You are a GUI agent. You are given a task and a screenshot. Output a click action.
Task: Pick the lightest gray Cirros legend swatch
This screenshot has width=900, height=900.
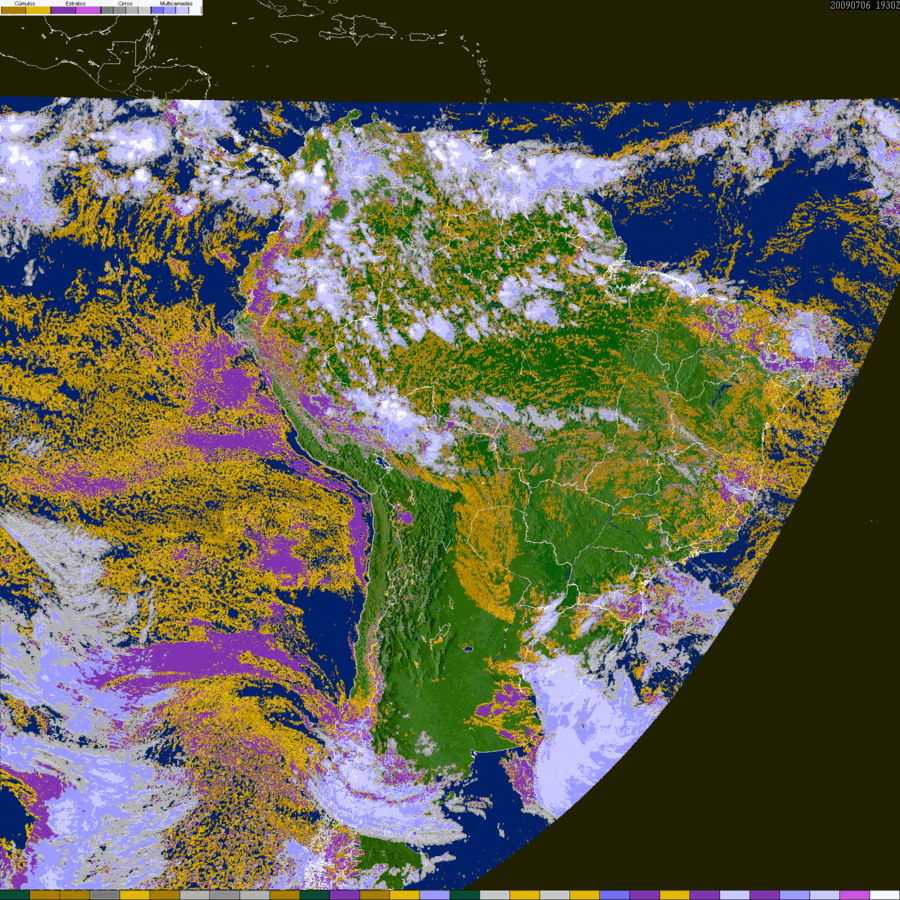pos(144,10)
